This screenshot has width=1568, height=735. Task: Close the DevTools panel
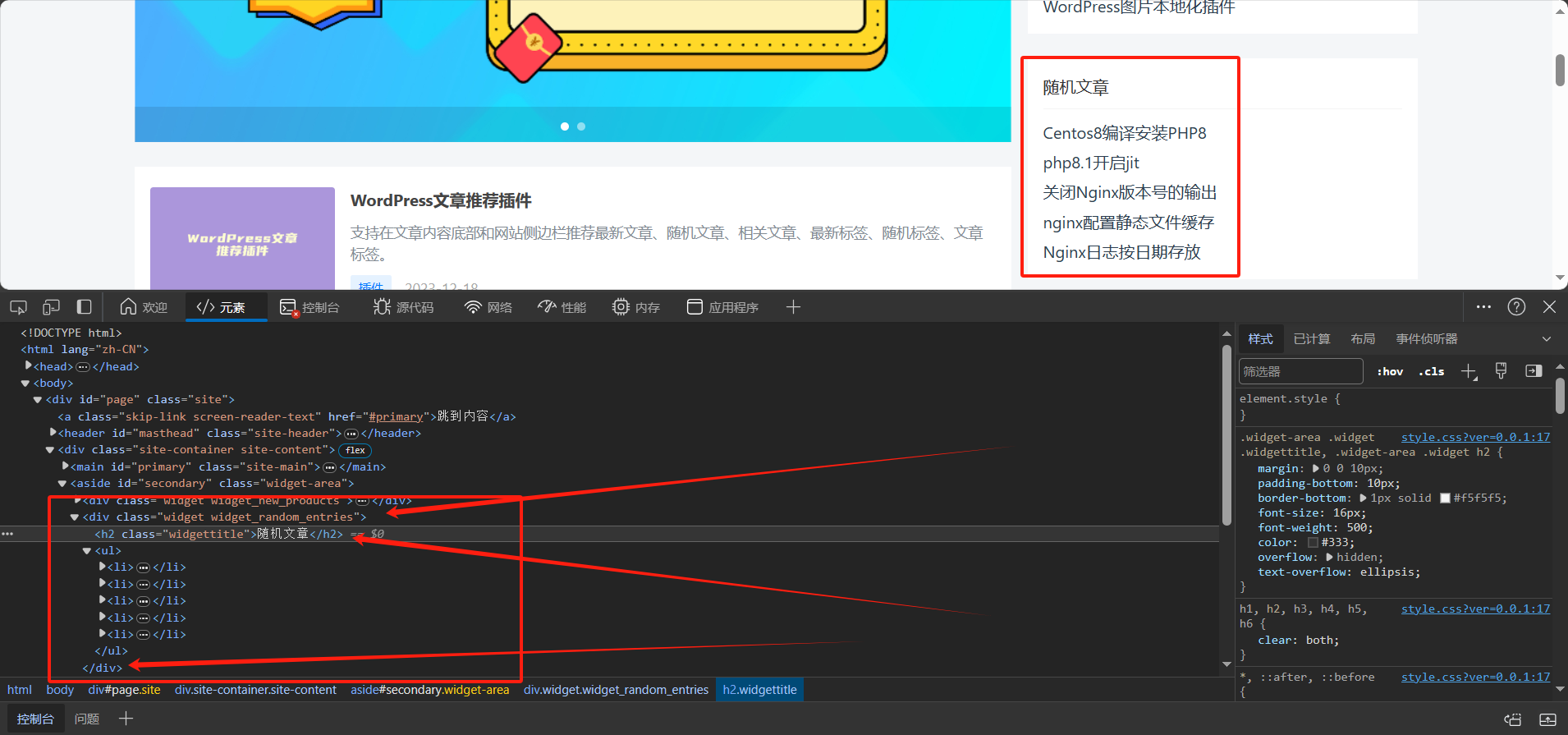pyautogui.click(x=1549, y=307)
